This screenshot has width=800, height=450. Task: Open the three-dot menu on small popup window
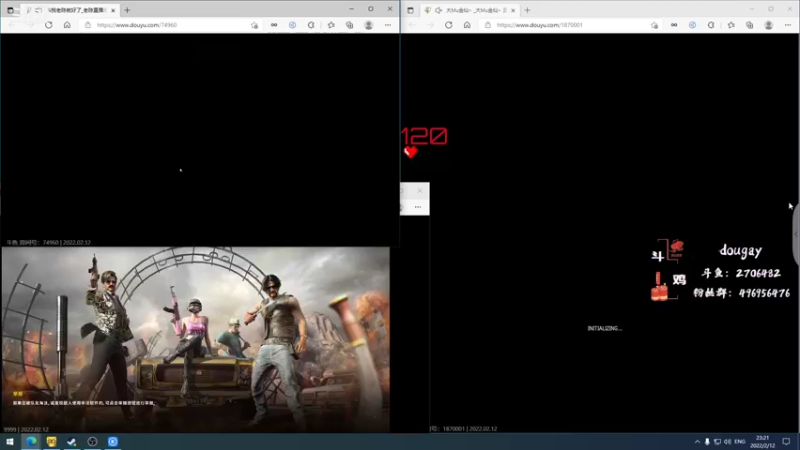point(418,207)
